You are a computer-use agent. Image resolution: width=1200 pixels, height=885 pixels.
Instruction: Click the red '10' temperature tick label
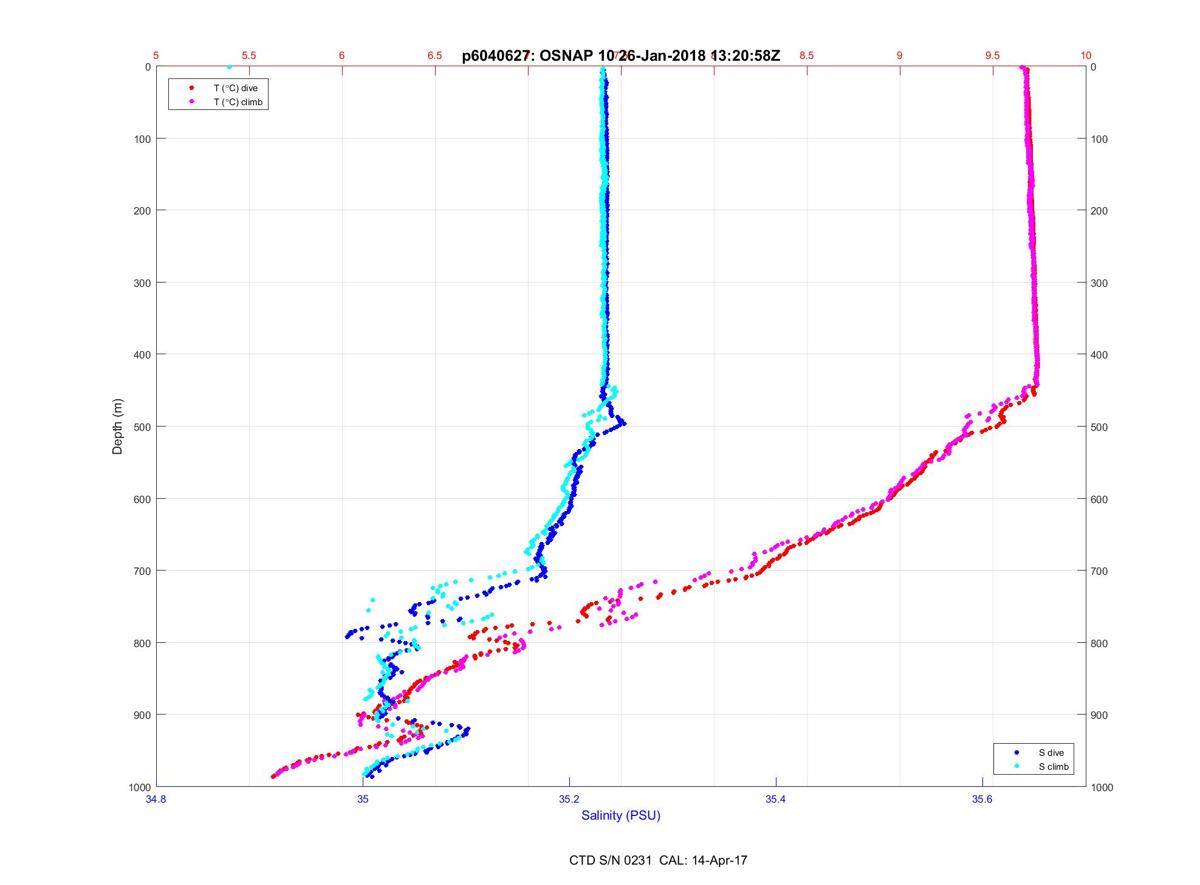point(1085,56)
